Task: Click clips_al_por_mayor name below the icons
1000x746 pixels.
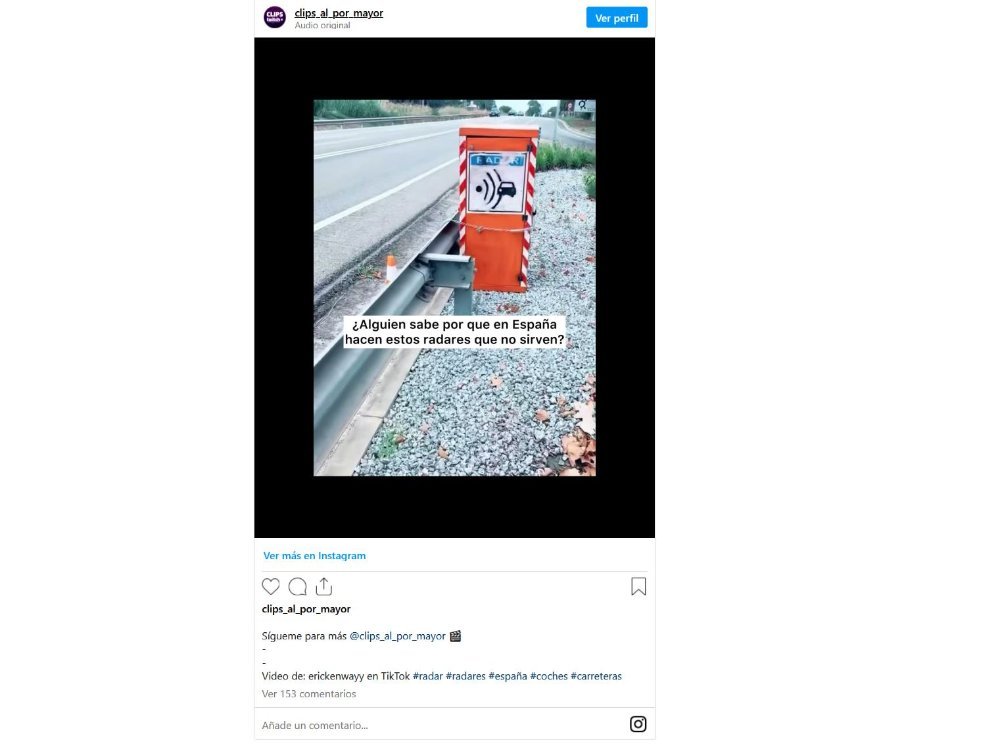Action: pyautogui.click(x=306, y=609)
